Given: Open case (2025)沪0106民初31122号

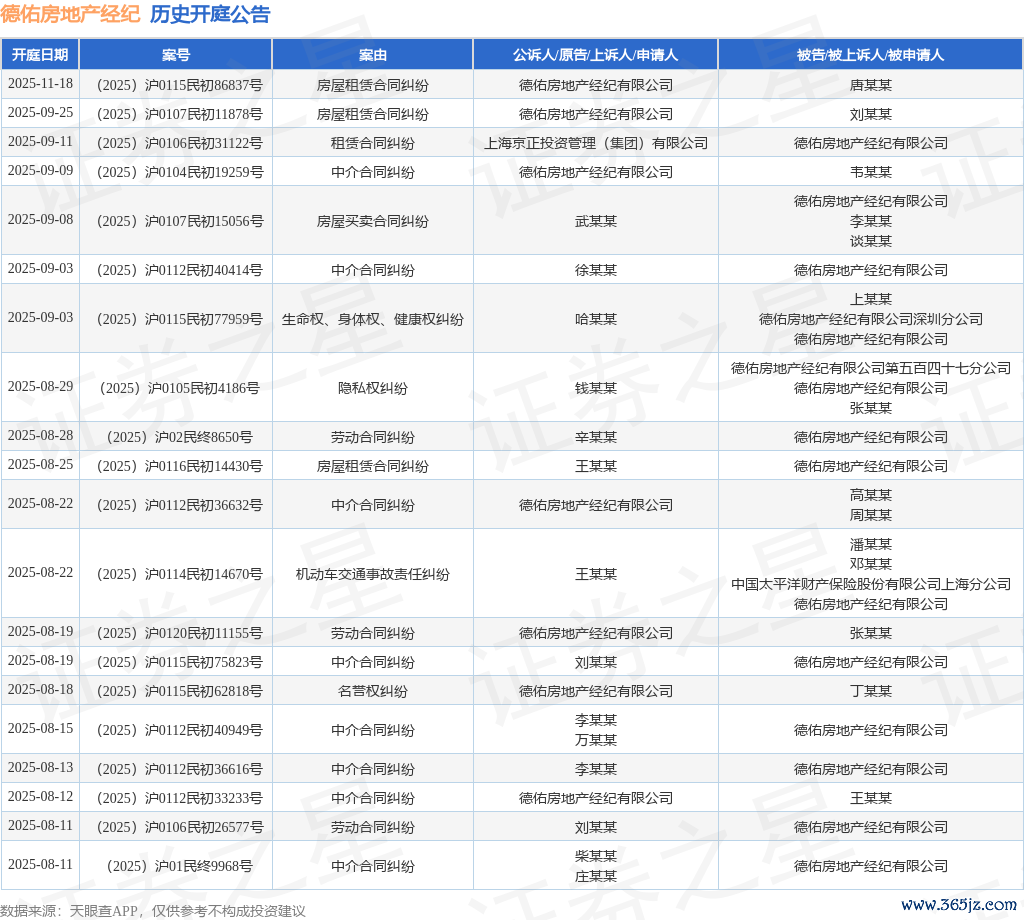Looking at the screenshot, I should [176, 143].
